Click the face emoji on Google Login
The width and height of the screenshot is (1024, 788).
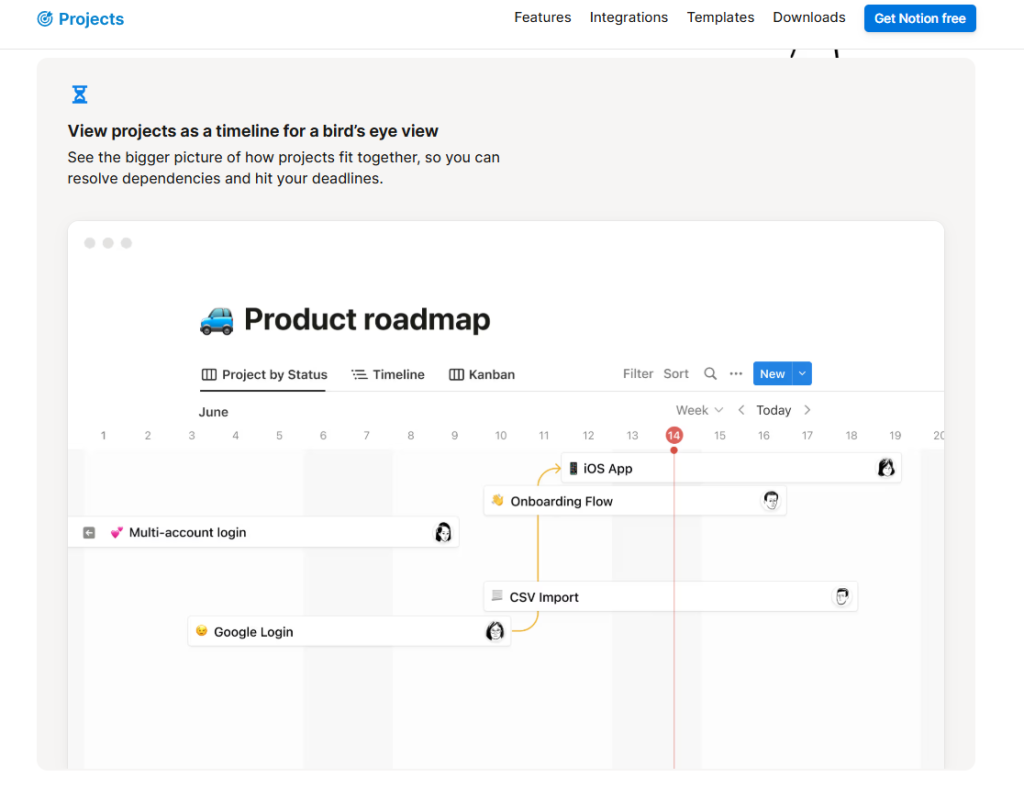[201, 631]
